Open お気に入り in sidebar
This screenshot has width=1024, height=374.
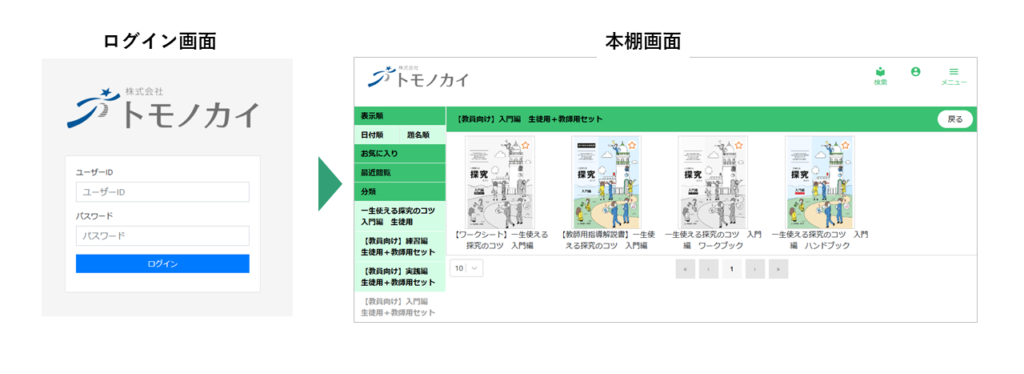point(400,153)
